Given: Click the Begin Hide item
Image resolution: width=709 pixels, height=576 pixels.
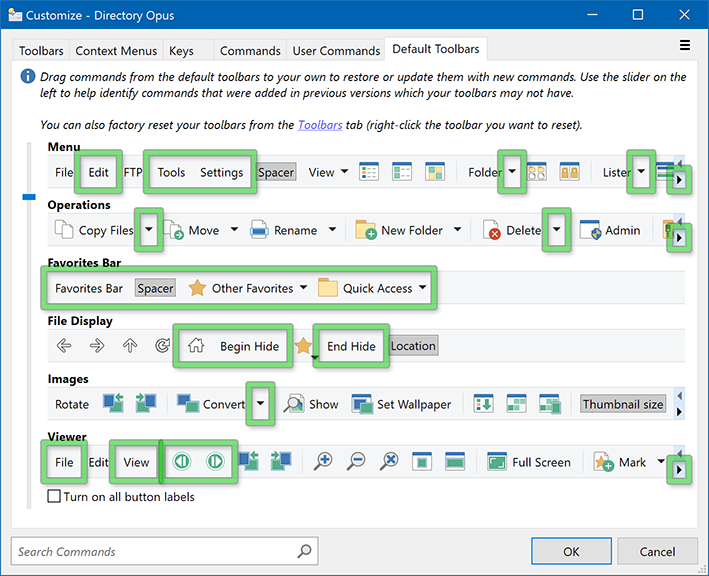Looking at the screenshot, I should [x=250, y=346].
